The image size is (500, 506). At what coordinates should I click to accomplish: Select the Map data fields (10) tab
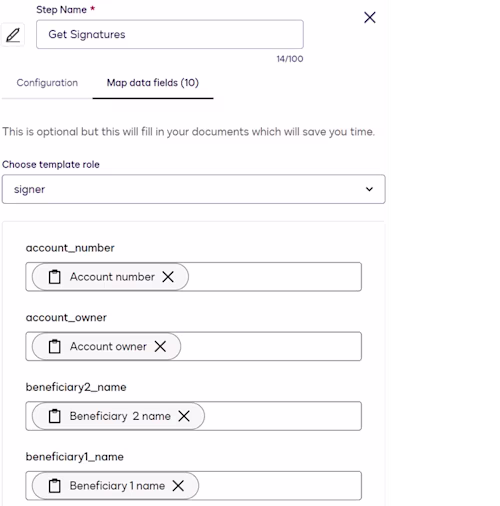(x=153, y=83)
